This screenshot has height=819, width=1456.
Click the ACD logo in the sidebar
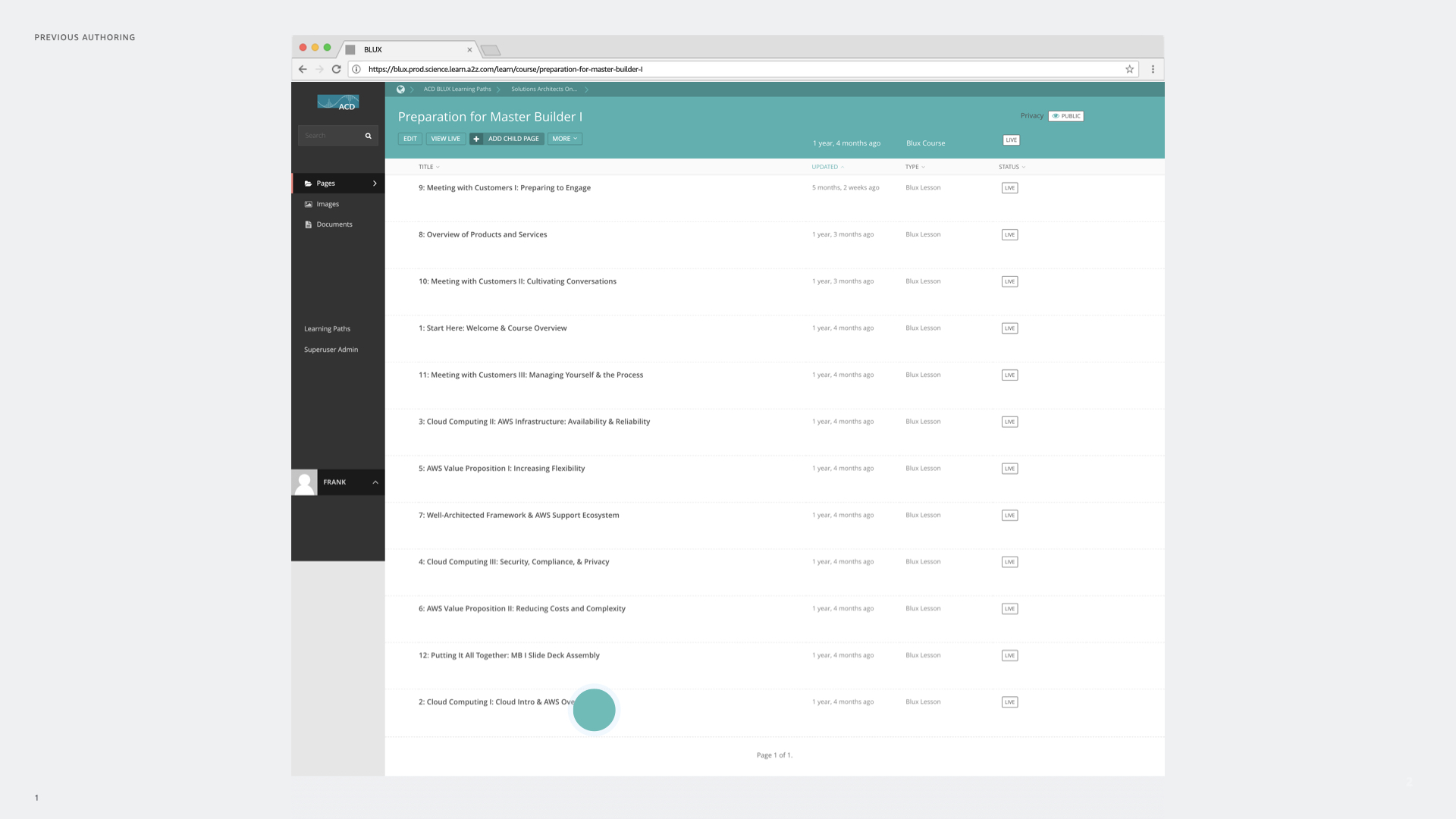pos(338,102)
